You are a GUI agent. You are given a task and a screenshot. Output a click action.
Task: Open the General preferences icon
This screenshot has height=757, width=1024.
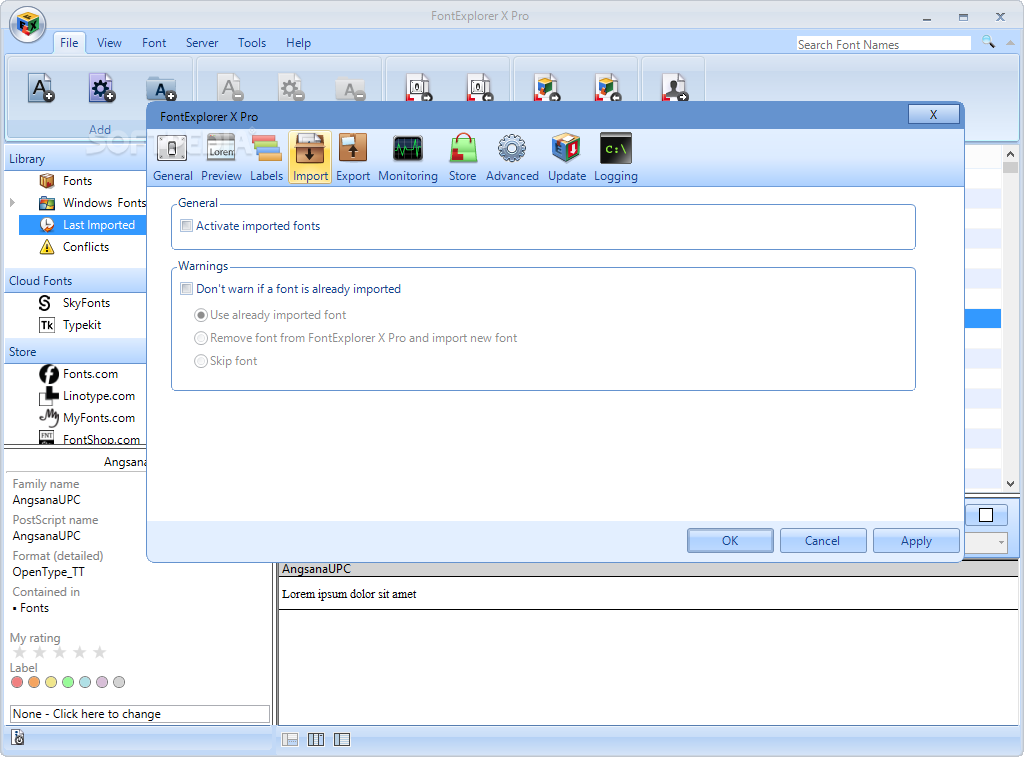pyautogui.click(x=172, y=157)
